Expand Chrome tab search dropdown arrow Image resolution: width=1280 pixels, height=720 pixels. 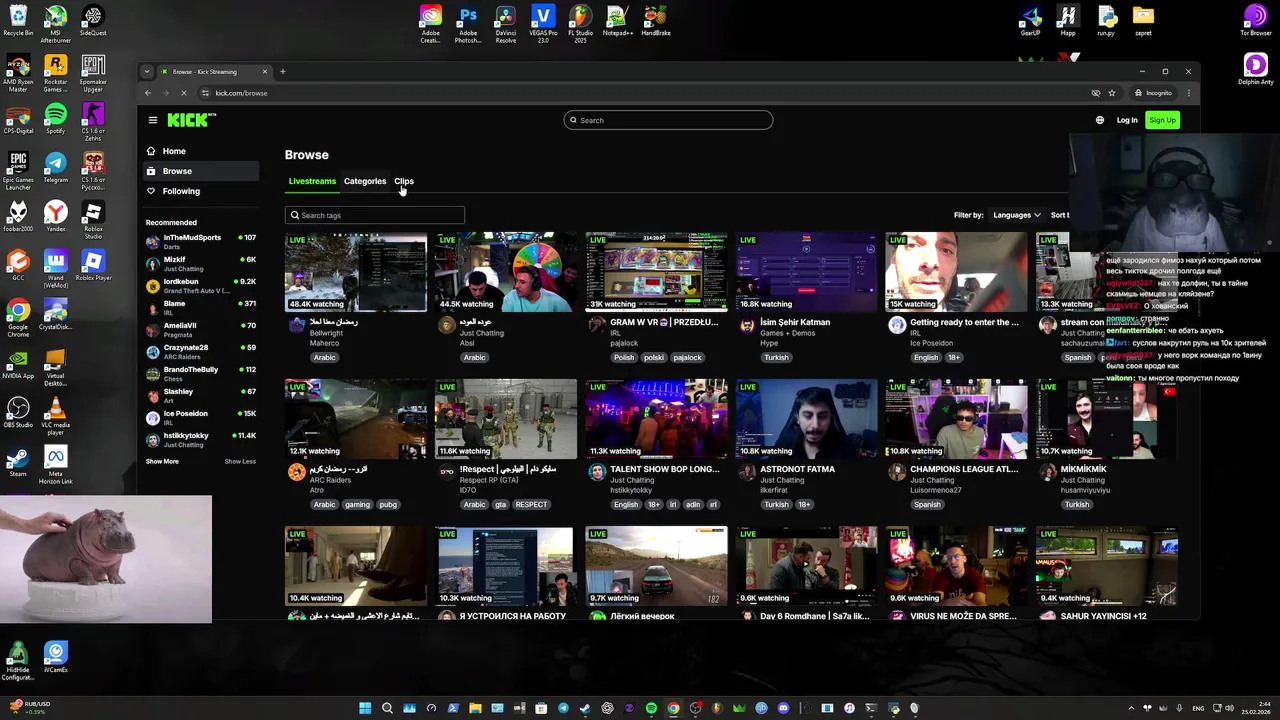[147, 72]
